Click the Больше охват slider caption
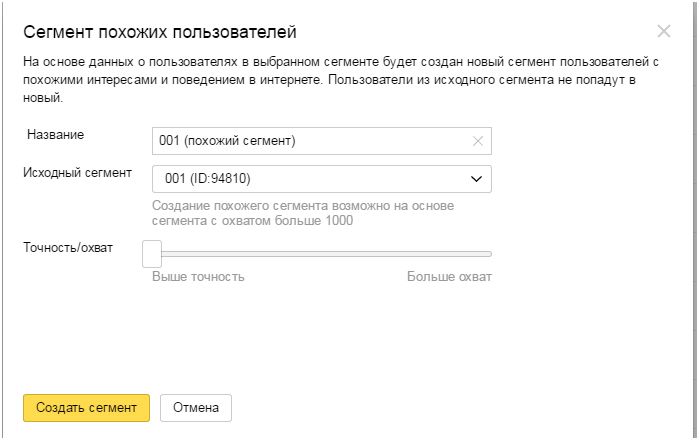Image resolution: width=699 pixels, height=440 pixels. coord(449,276)
